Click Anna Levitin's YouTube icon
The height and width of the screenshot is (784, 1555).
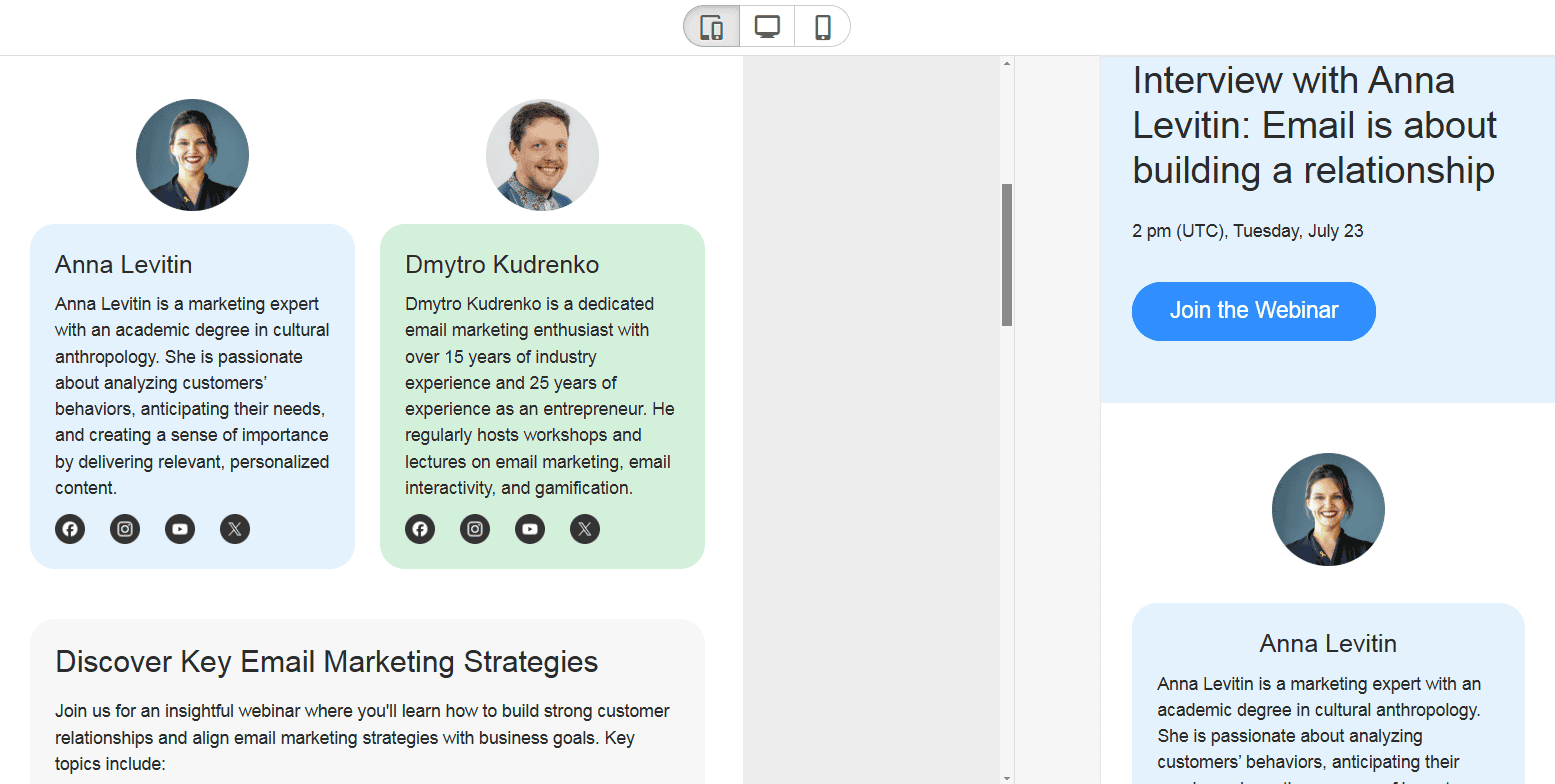(180, 529)
